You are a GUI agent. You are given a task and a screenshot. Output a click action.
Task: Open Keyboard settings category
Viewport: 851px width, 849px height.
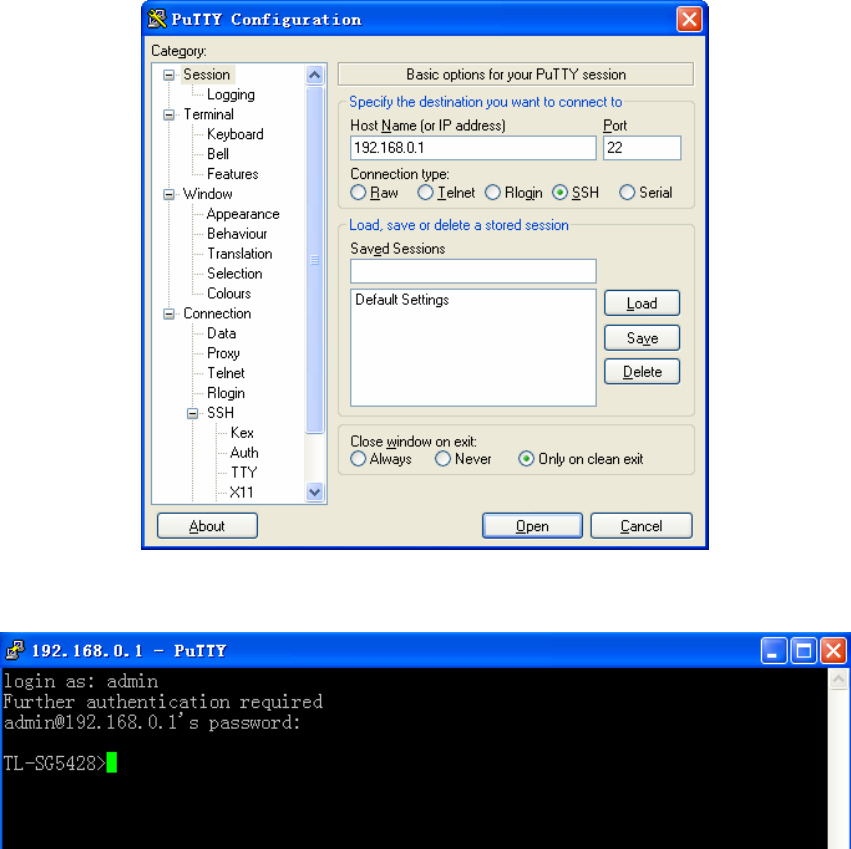click(235, 134)
